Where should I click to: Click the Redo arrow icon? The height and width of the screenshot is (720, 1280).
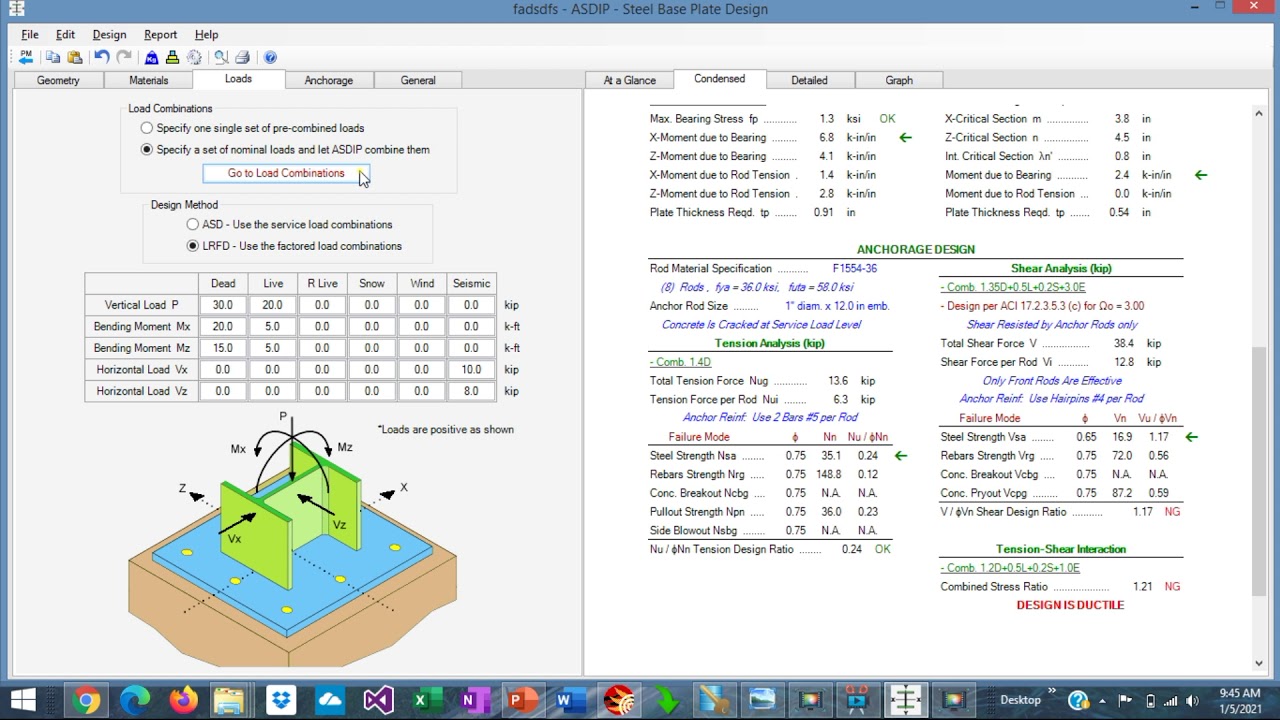(124, 57)
